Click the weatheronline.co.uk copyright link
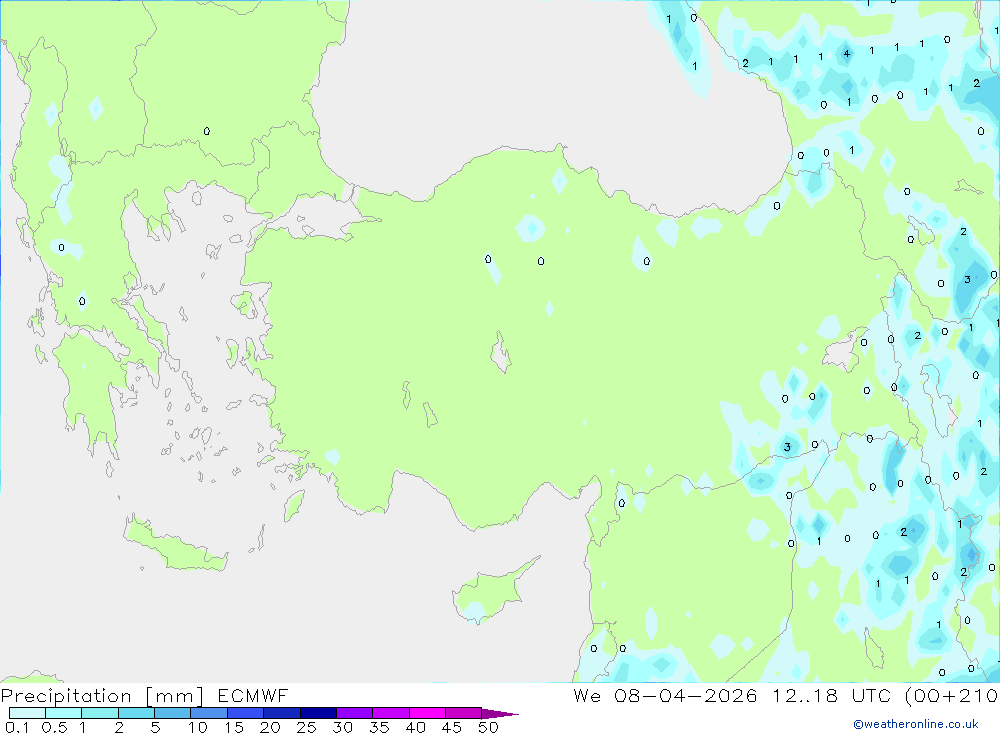This screenshot has width=1000, height=733. click(915, 724)
